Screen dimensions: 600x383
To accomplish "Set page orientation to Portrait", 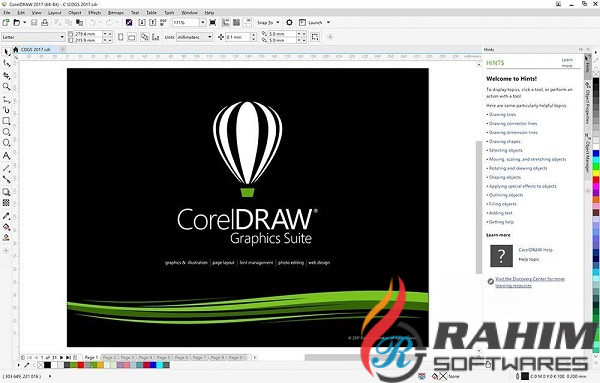I will (x=121, y=37).
